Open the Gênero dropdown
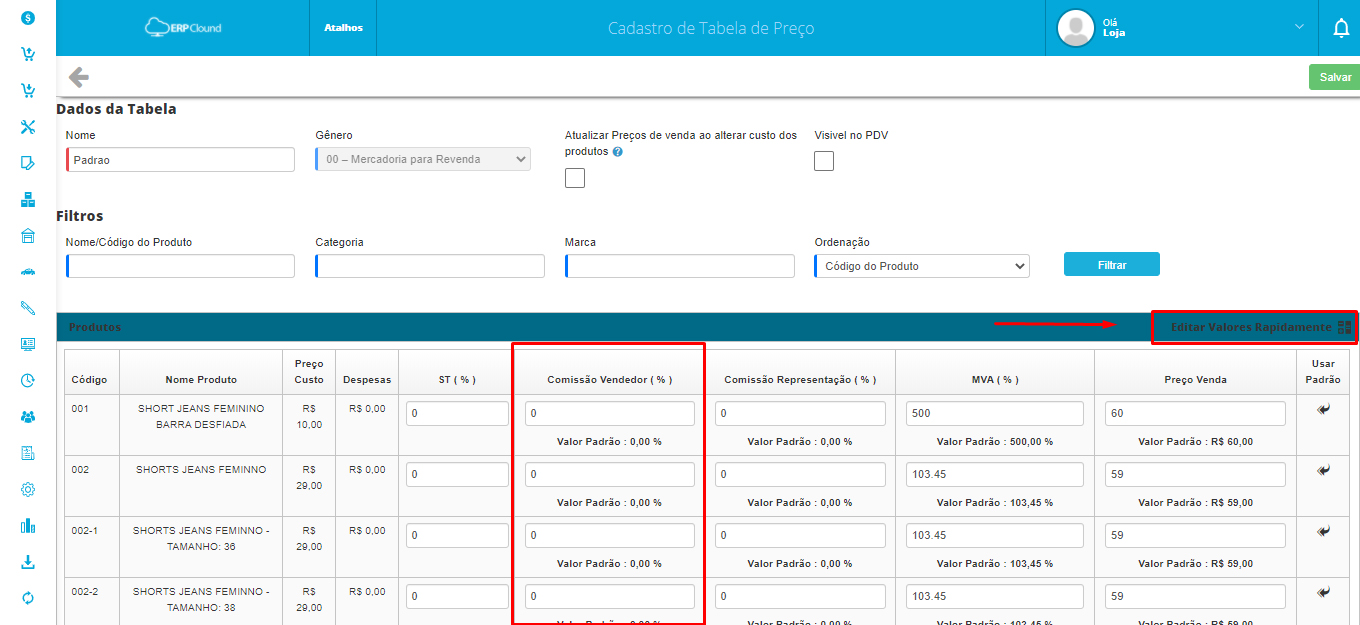The height and width of the screenshot is (625, 1360). (x=423, y=159)
